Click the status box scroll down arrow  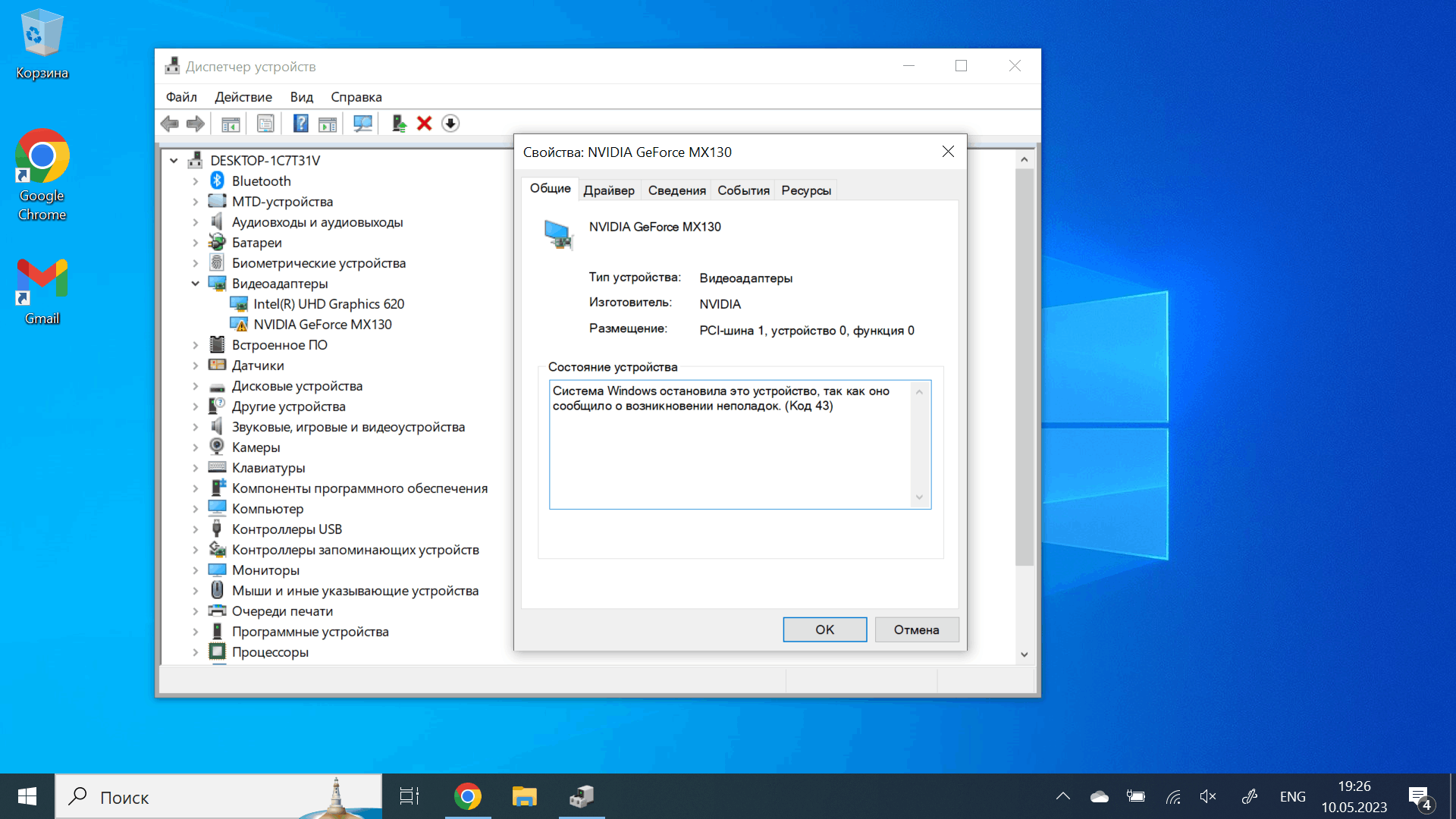tap(919, 497)
